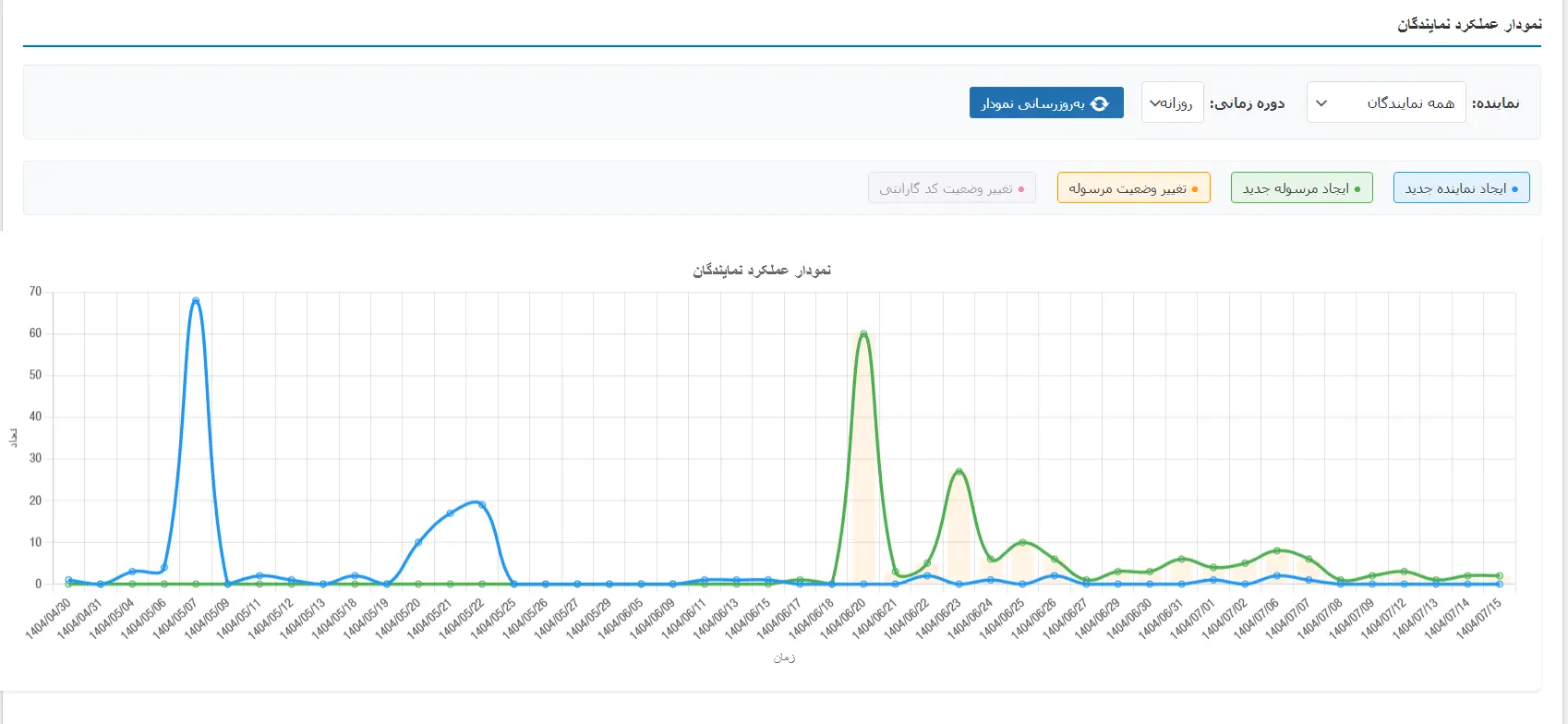Toggle the 'تغییر وضعیت مرسوله' series filter
This screenshot has width=1568, height=724.
coord(1133,188)
